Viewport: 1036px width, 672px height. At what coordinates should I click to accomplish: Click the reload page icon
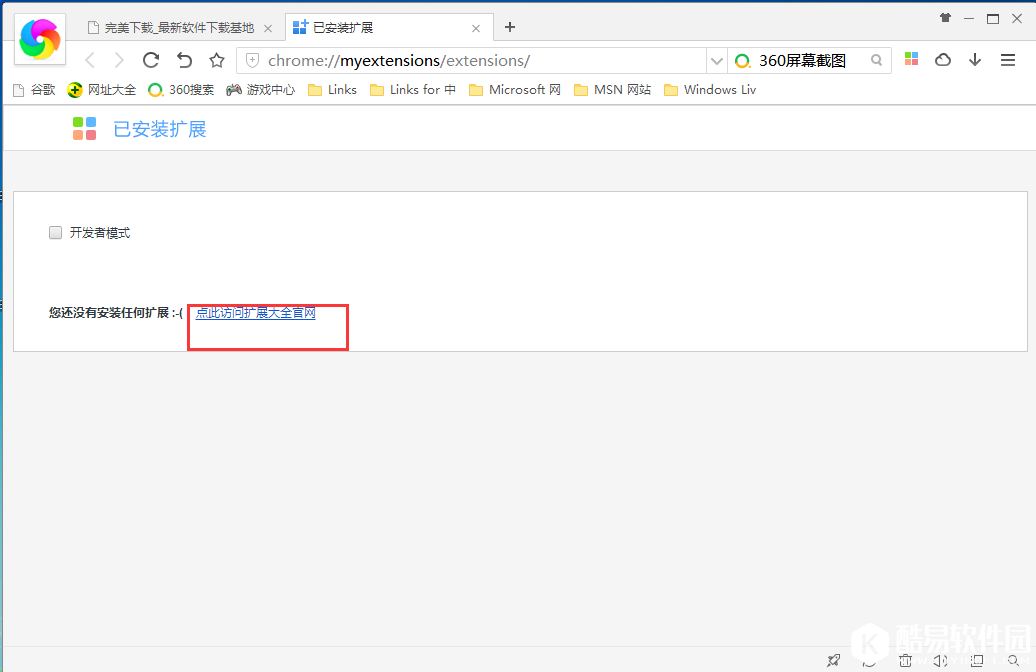(x=151, y=60)
